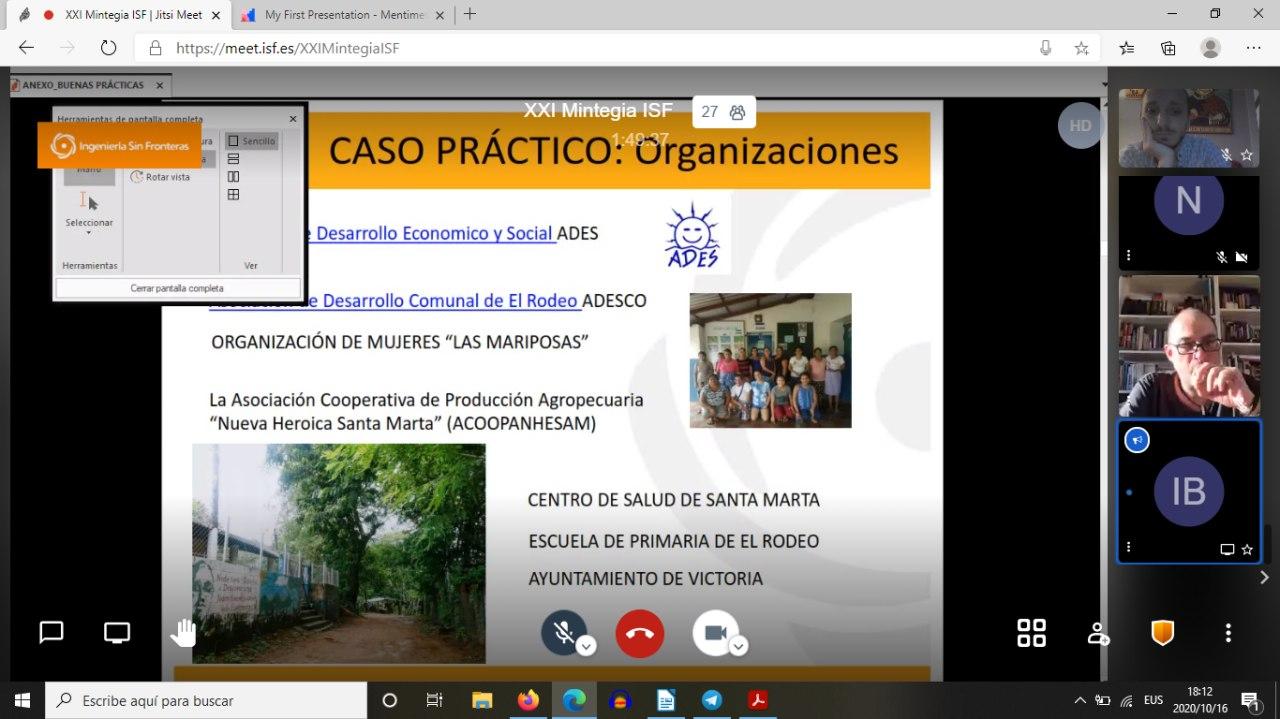Raise your hand in the meeting
Viewport: 1280px width, 719px height.
point(184,632)
